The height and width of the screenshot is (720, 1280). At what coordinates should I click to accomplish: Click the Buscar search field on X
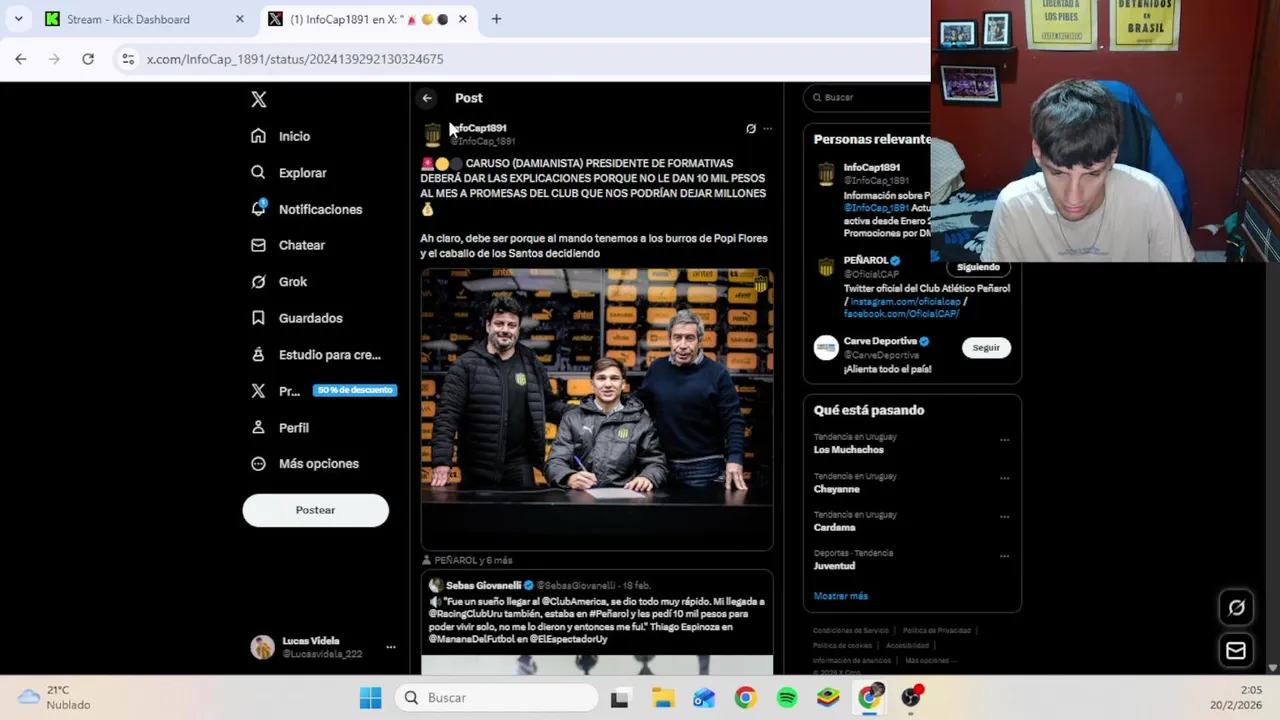[x=868, y=97]
